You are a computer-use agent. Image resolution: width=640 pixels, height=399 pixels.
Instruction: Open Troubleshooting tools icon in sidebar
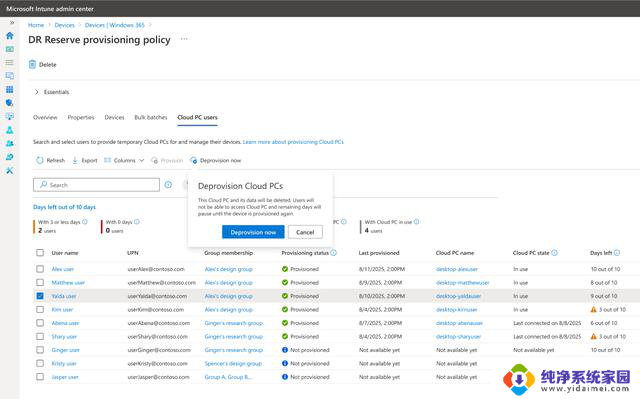10,170
